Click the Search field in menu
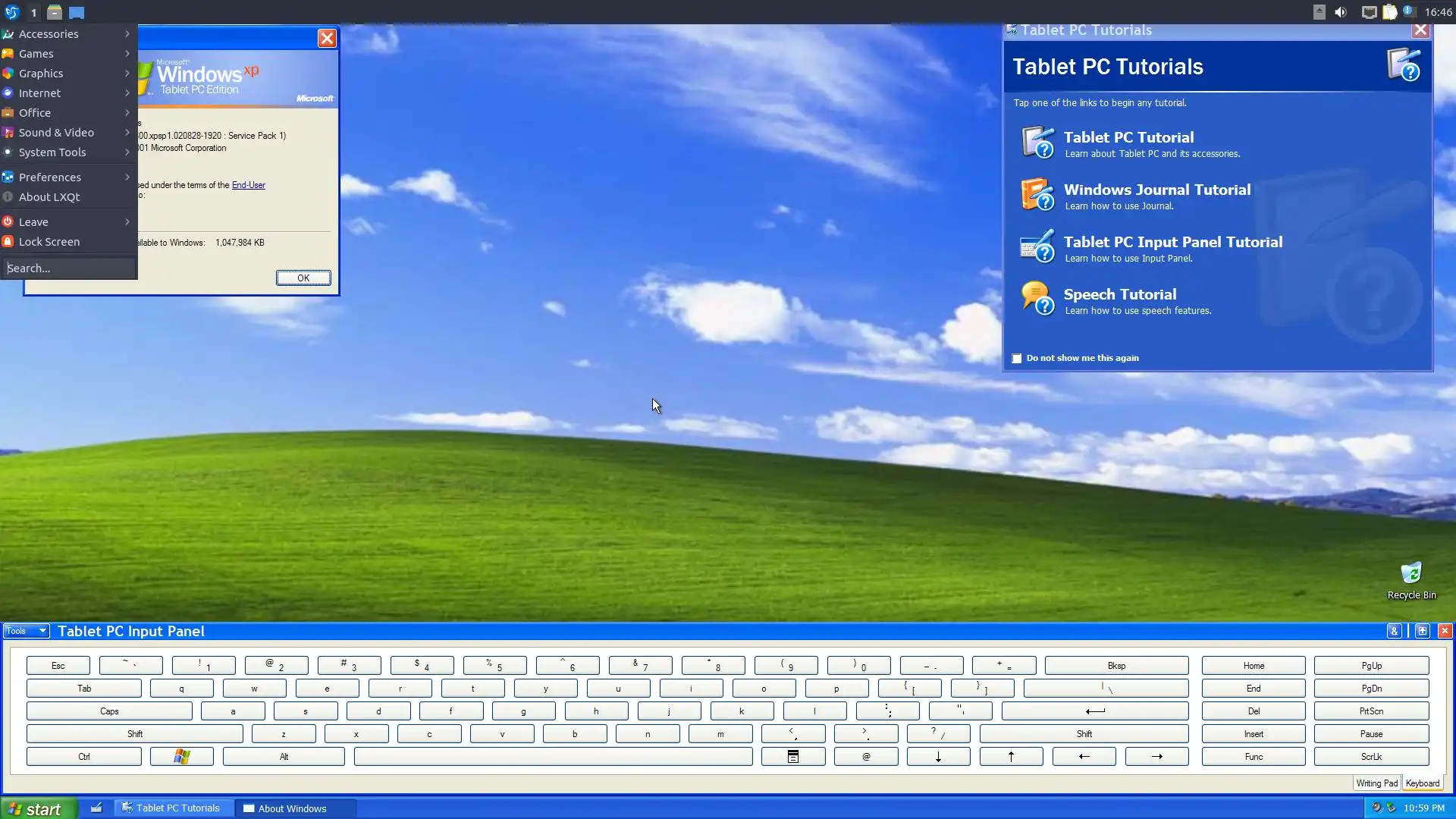1456x819 pixels. (x=68, y=268)
